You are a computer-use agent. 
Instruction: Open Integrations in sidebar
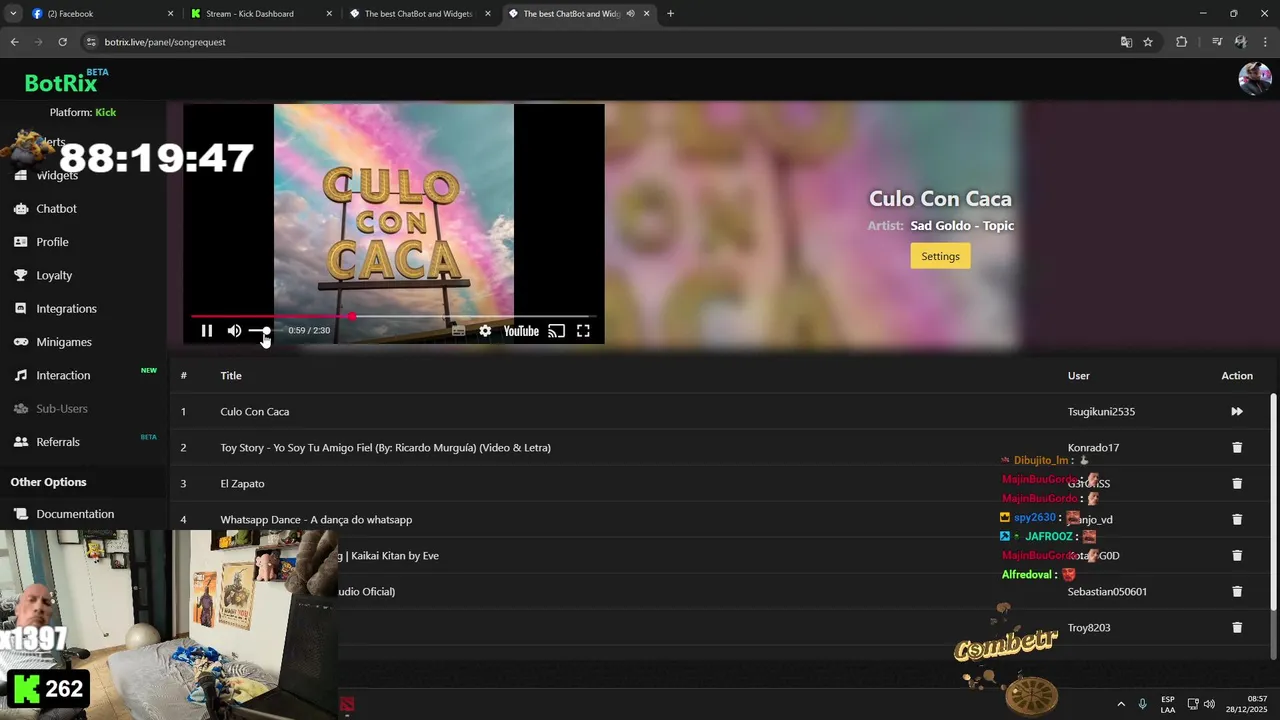coord(66,309)
